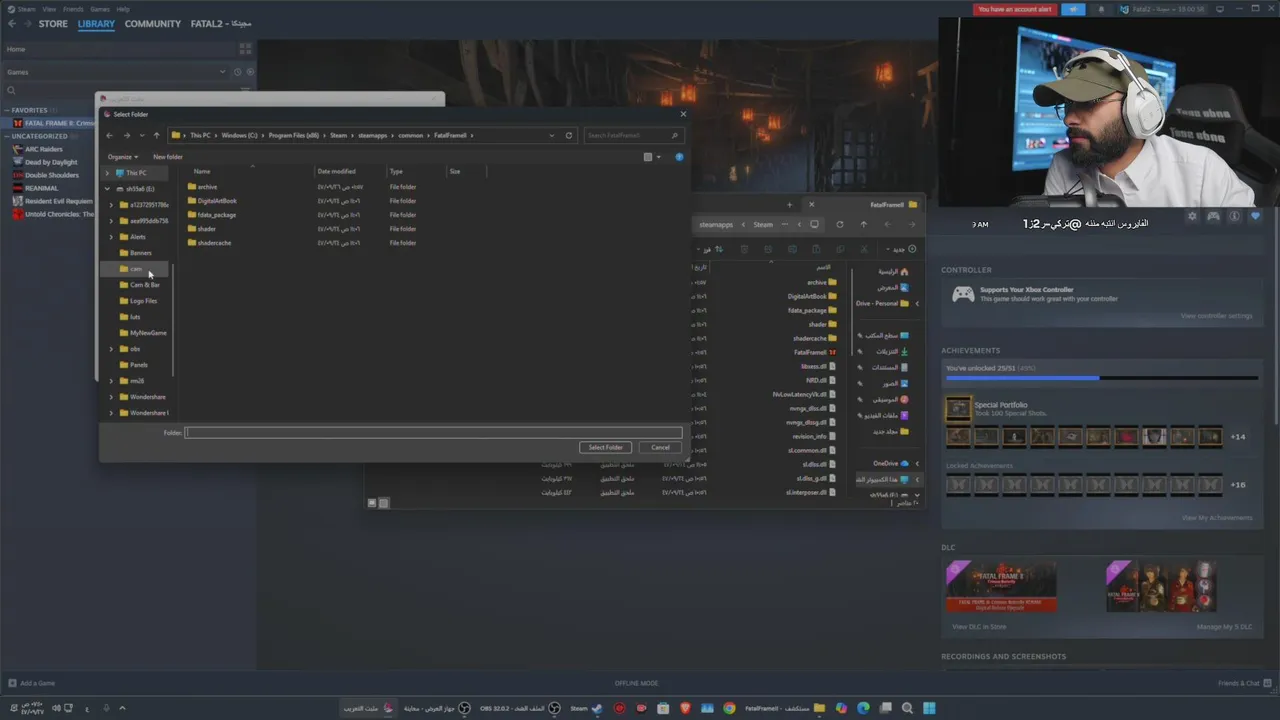The image size is (1280, 720).
Task: Open the Friends menu in Steam
Action: click(73, 9)
